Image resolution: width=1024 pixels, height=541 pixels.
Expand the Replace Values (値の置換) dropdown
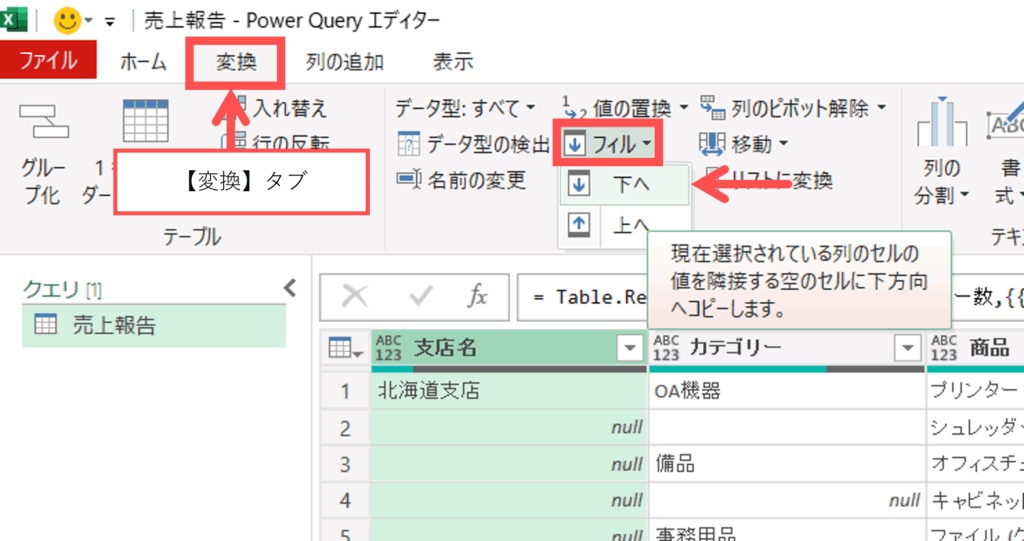[684, 107]
